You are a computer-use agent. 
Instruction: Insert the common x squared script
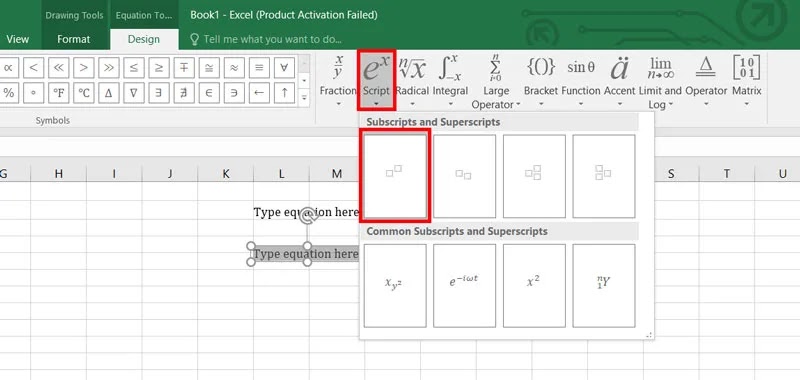point(534,286)
